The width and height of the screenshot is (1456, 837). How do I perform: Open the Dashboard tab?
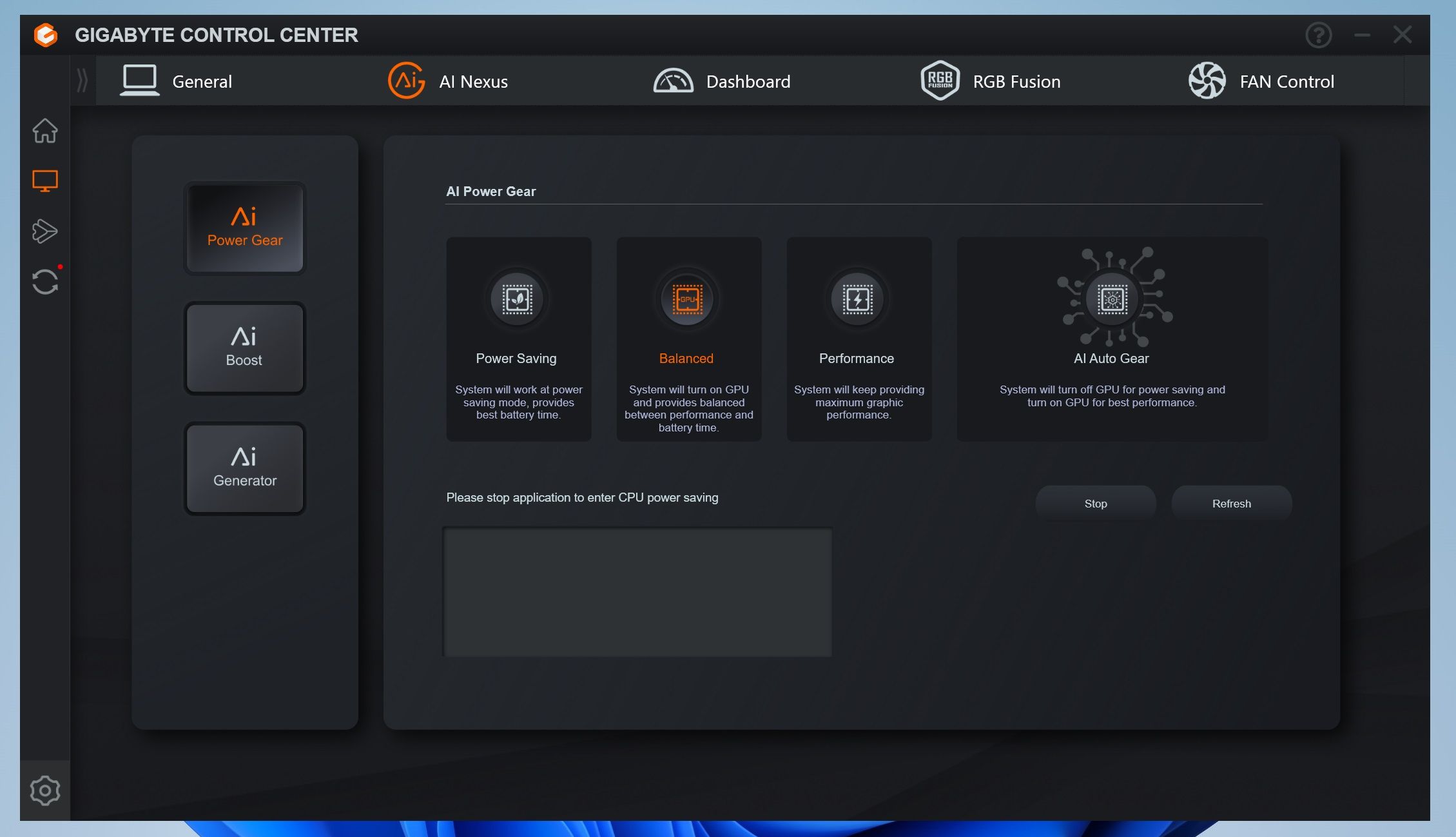[722, 81]
